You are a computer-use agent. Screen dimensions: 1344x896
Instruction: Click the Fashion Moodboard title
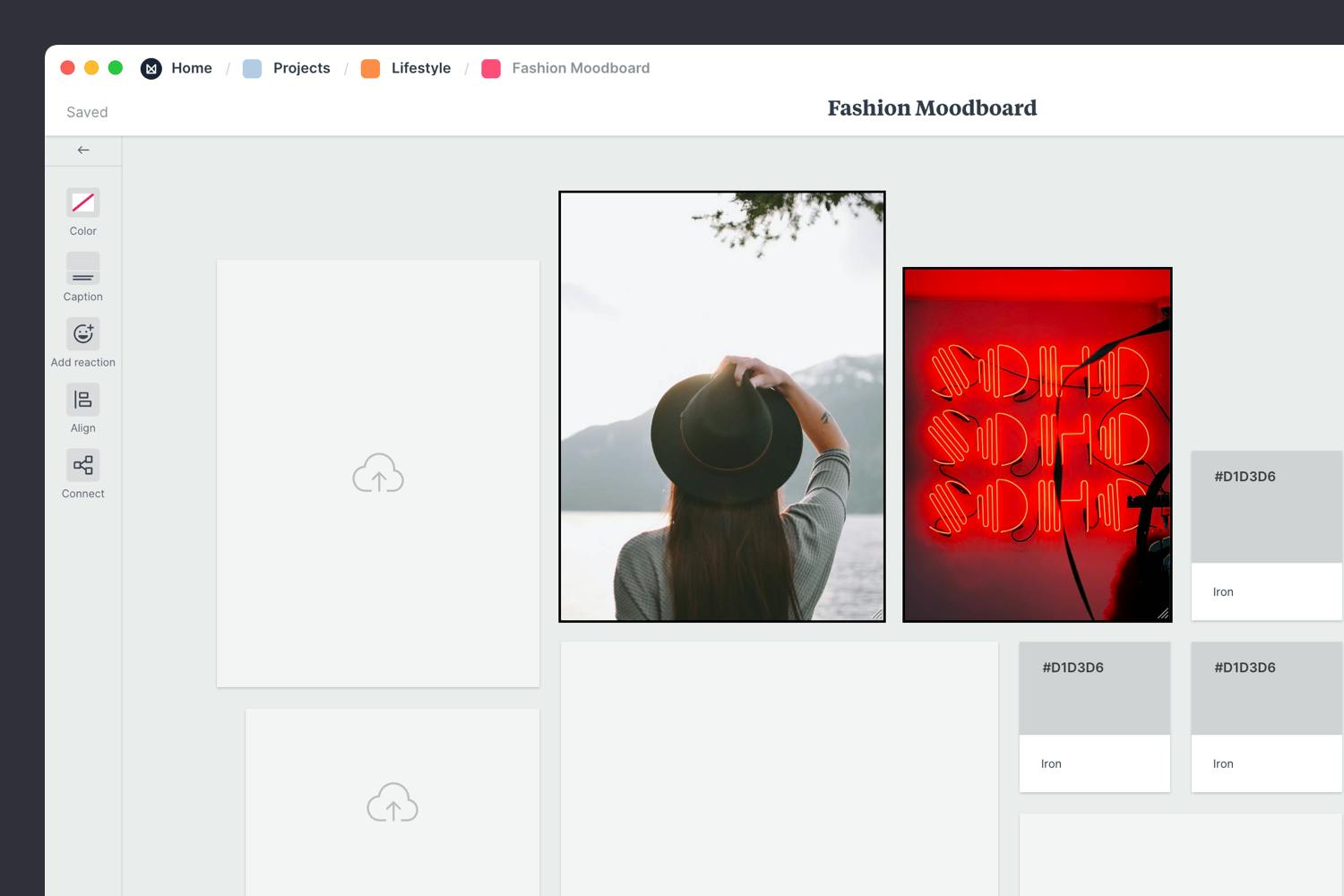pyautogui.click(x=932, y=108)
